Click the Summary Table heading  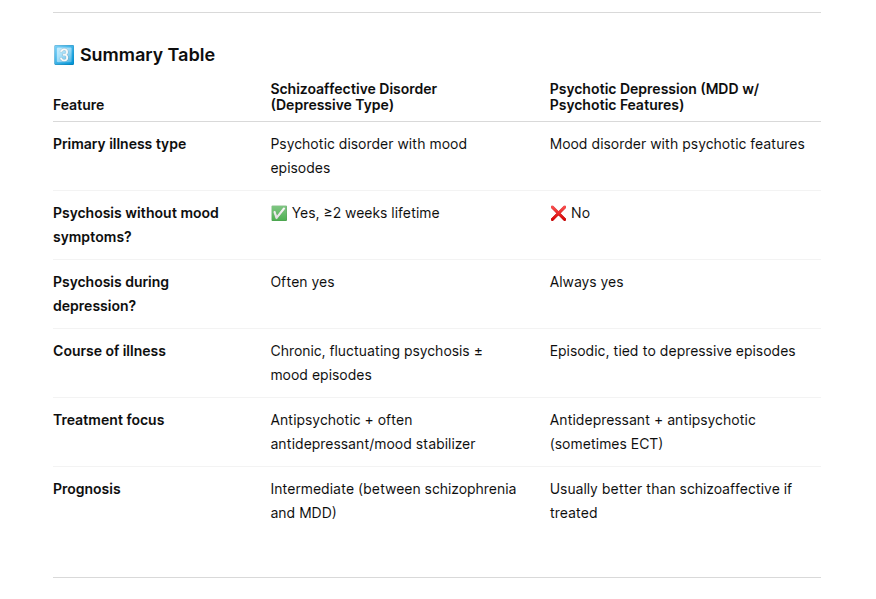coord(147,55)
